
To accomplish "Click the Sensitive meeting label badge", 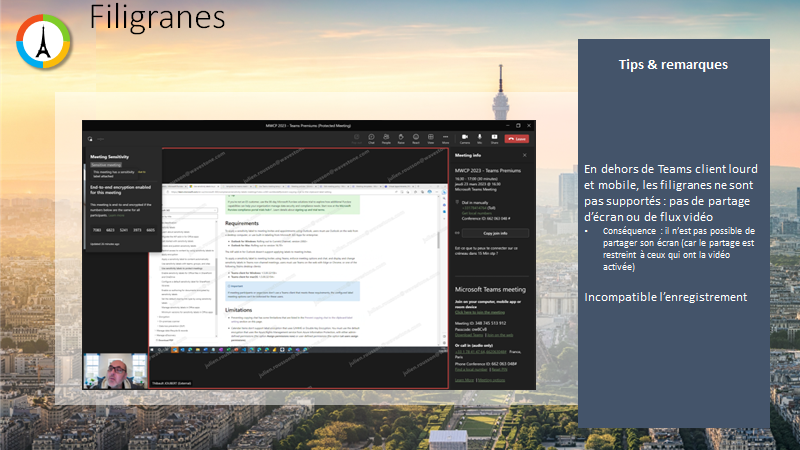I will (106, 165).
